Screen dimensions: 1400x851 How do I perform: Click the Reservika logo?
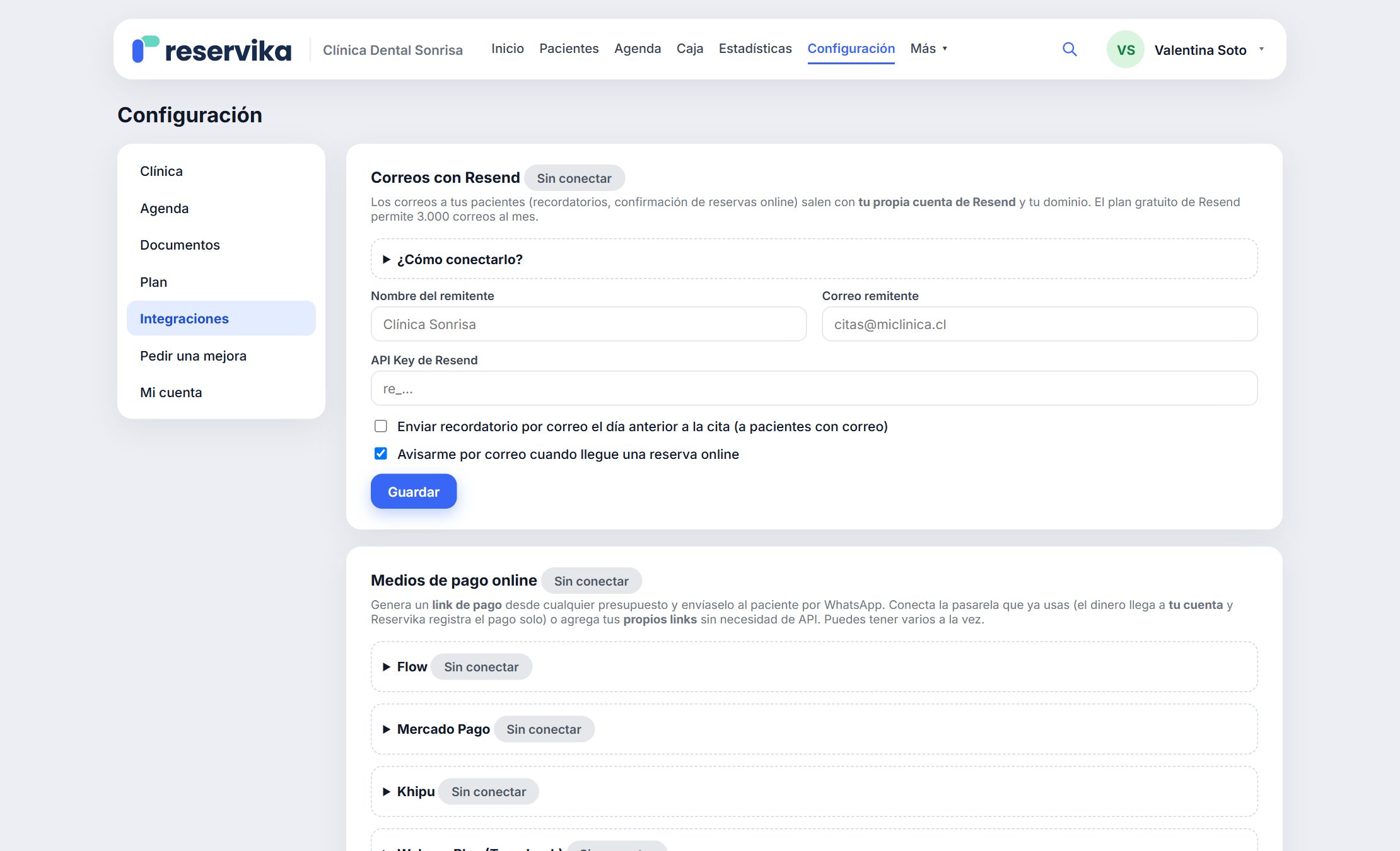(211, 50)
